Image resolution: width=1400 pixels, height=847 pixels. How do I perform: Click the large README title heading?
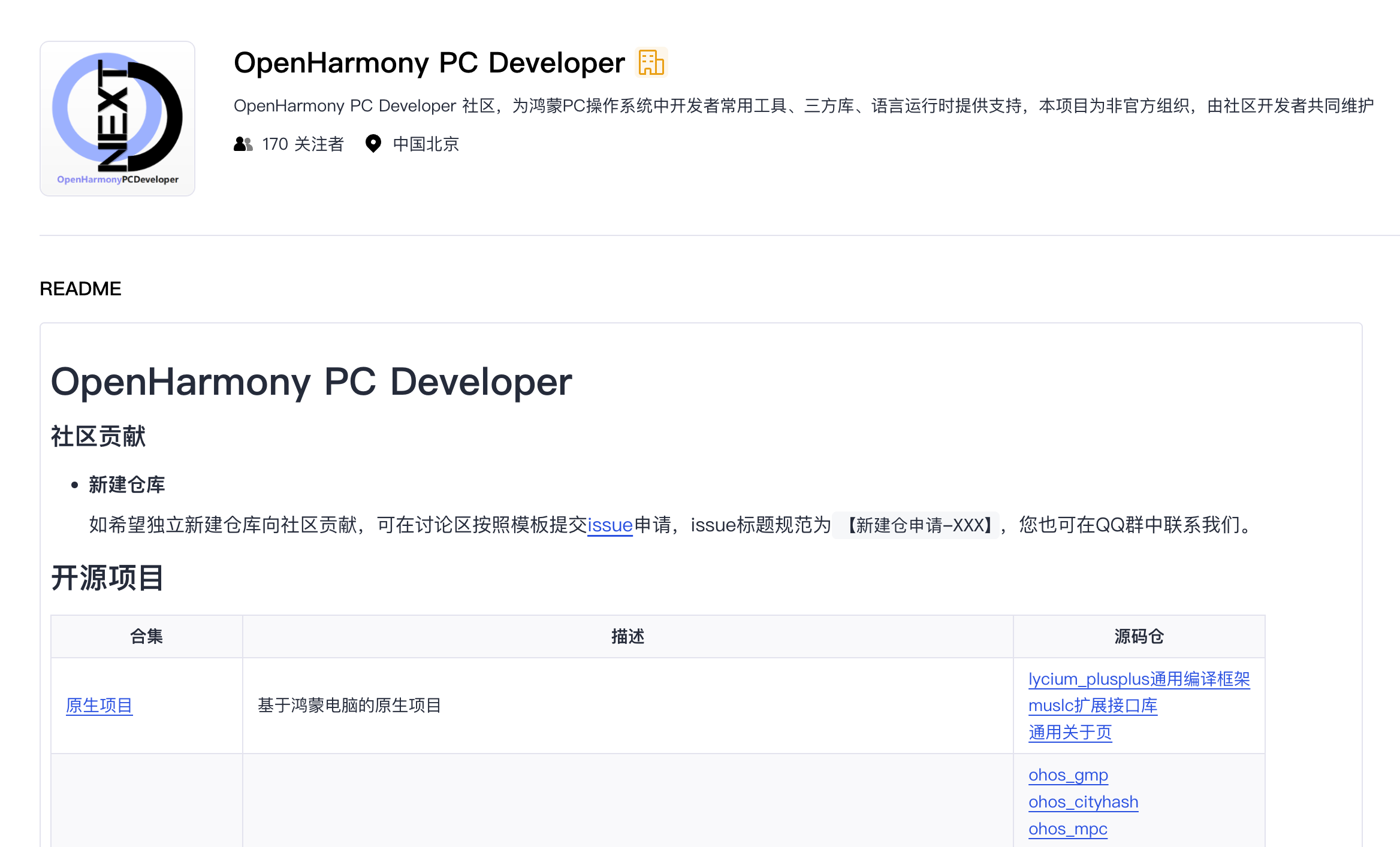tap(312, 382)
